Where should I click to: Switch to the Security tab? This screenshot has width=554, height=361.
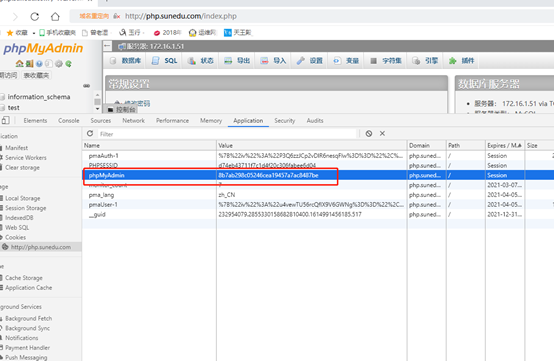[284, 120]
